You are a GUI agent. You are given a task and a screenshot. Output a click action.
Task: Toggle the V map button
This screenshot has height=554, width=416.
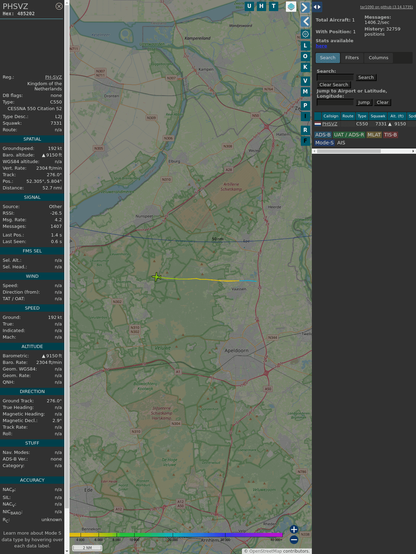[x=305, y=81]
